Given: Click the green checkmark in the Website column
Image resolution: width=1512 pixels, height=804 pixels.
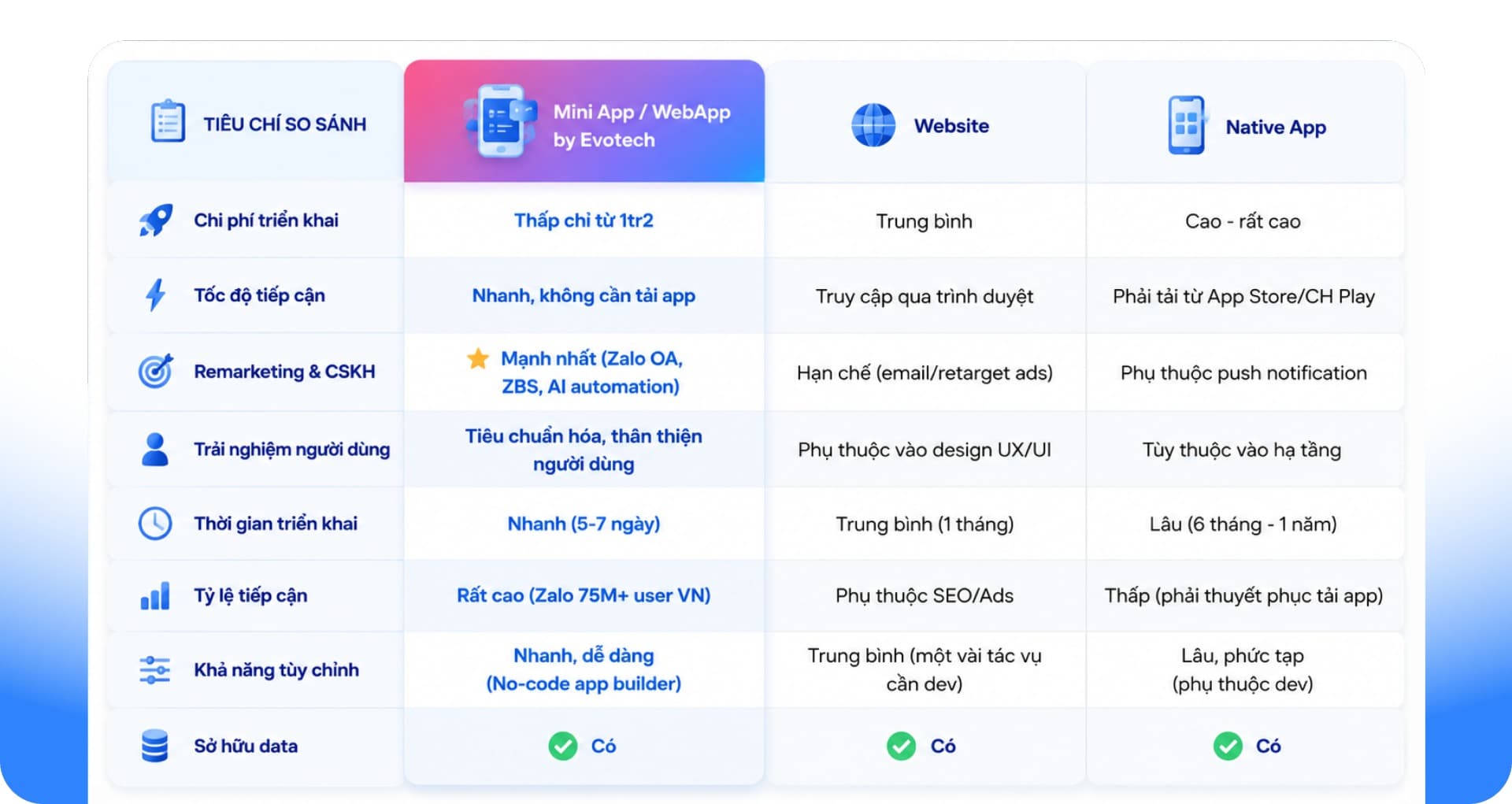Looking at the screenshot, I should [902, 746].
